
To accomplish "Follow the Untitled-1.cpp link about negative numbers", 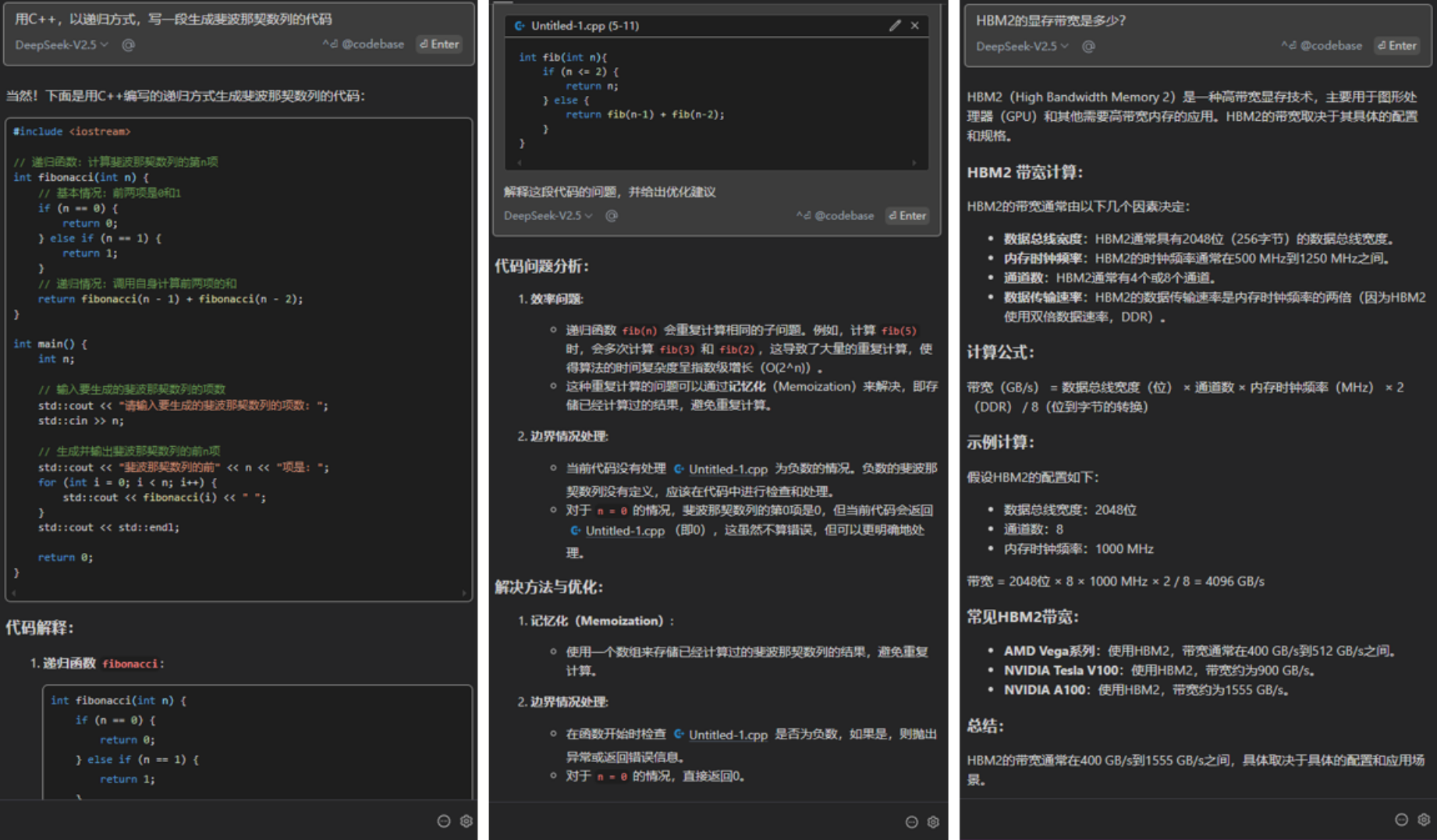I will point(727,470).
